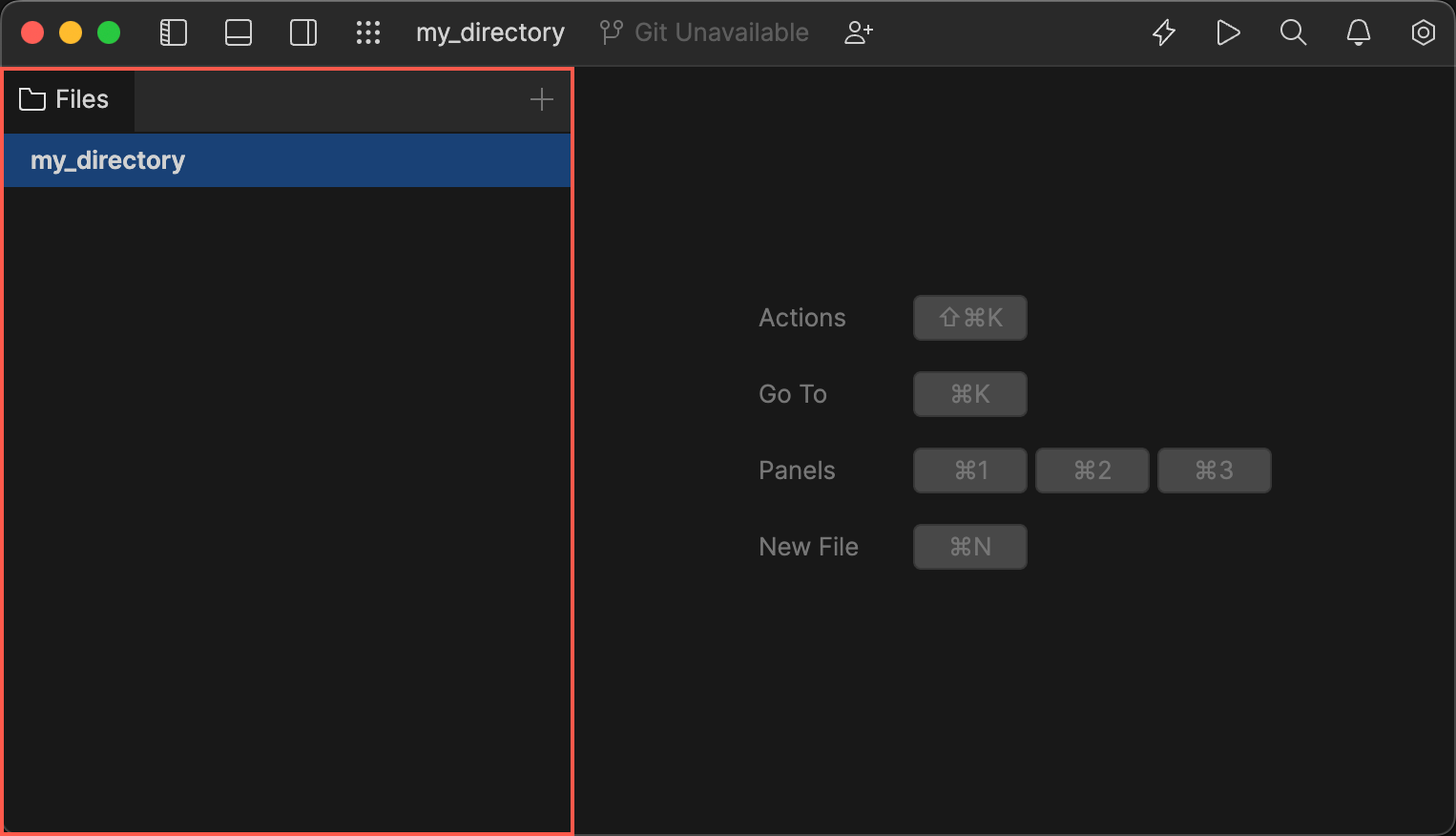
Task: Click the git branch icon
Action: point(609,31)
